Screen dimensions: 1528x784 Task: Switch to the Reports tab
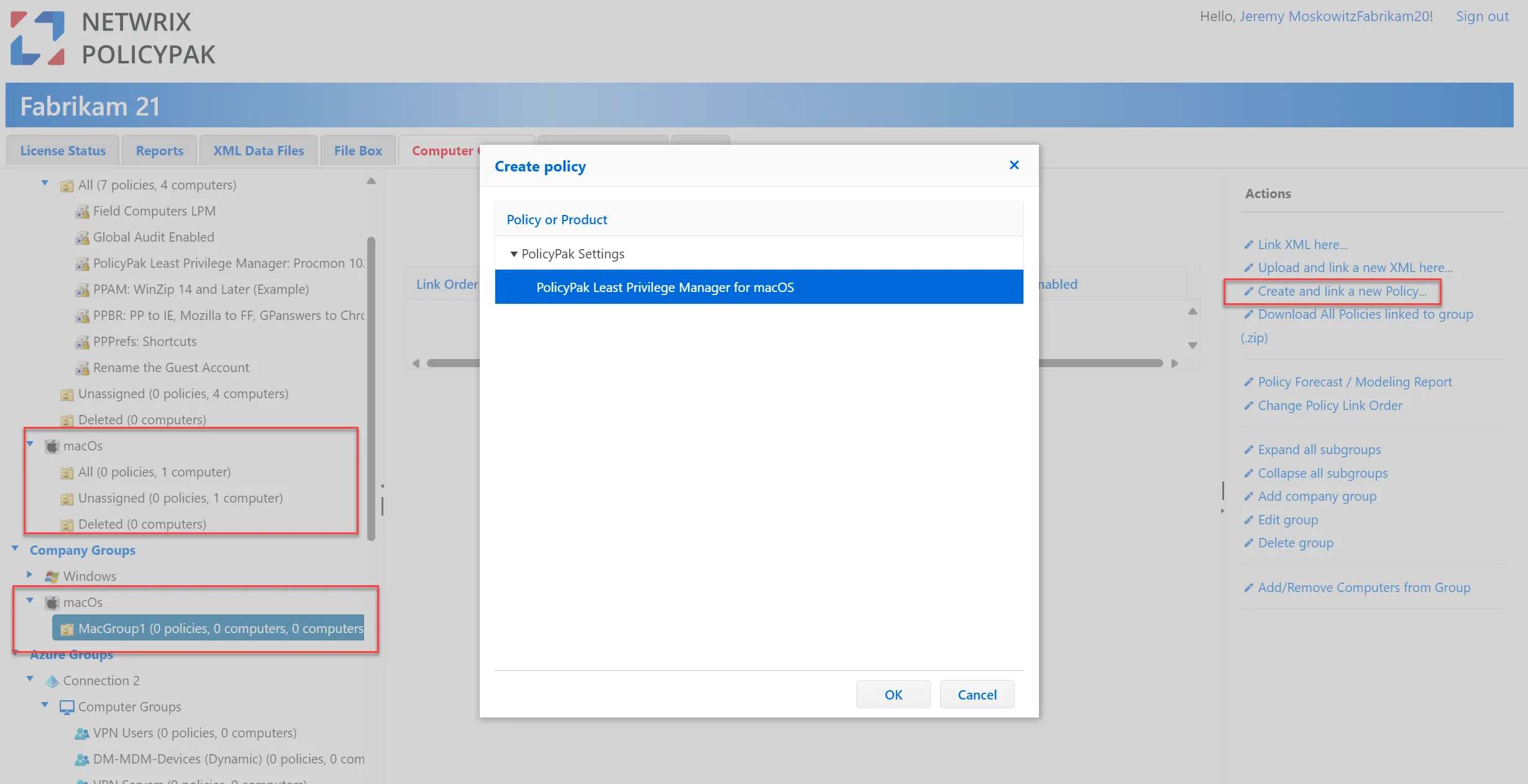point(159,150)
